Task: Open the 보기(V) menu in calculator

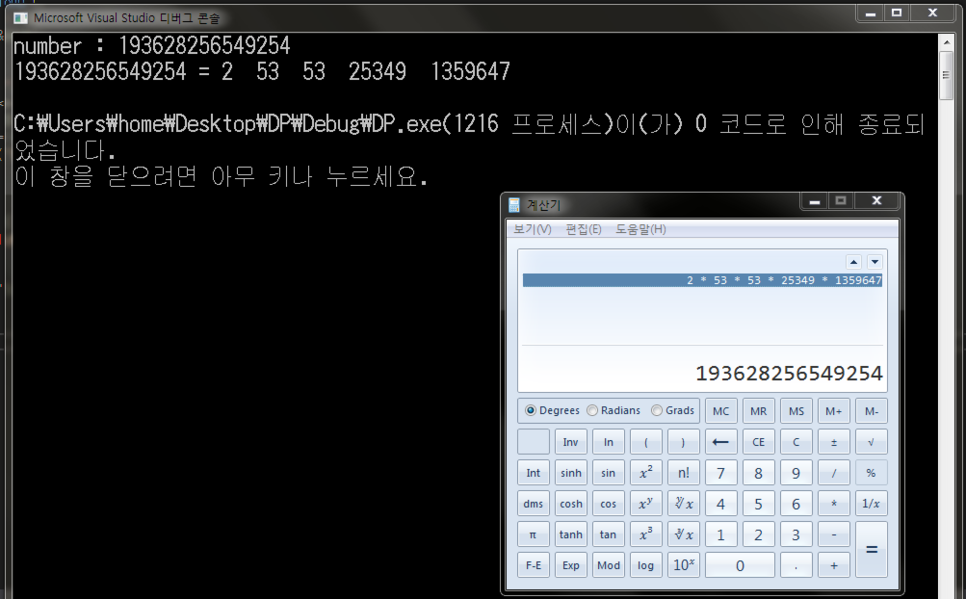Action: [x=532, y=229]
